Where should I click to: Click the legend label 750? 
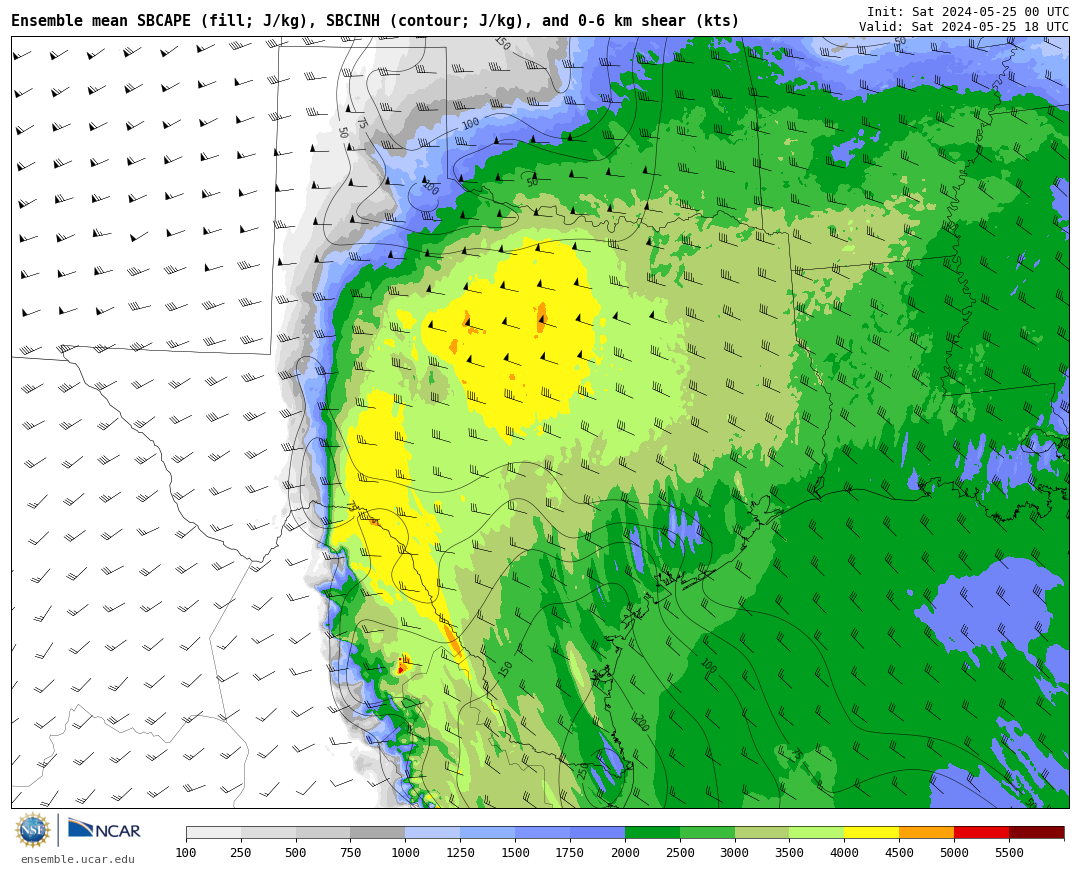coord(351,853)
